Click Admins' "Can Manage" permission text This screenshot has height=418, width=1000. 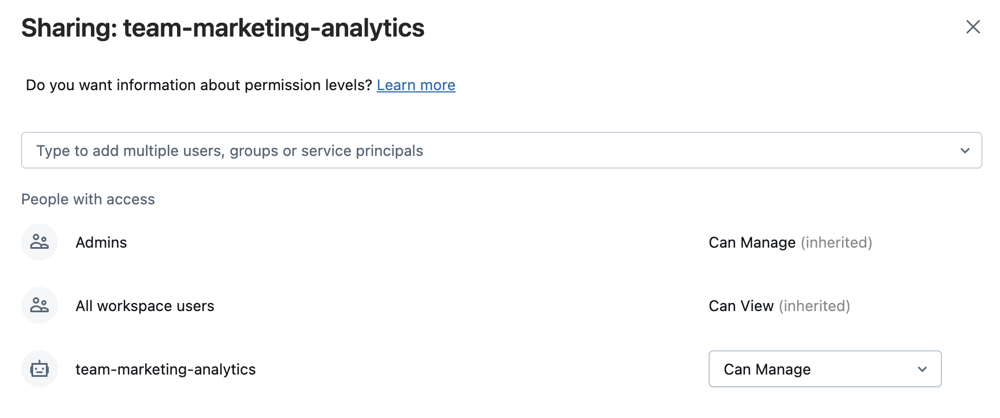(x=752, y=242)
